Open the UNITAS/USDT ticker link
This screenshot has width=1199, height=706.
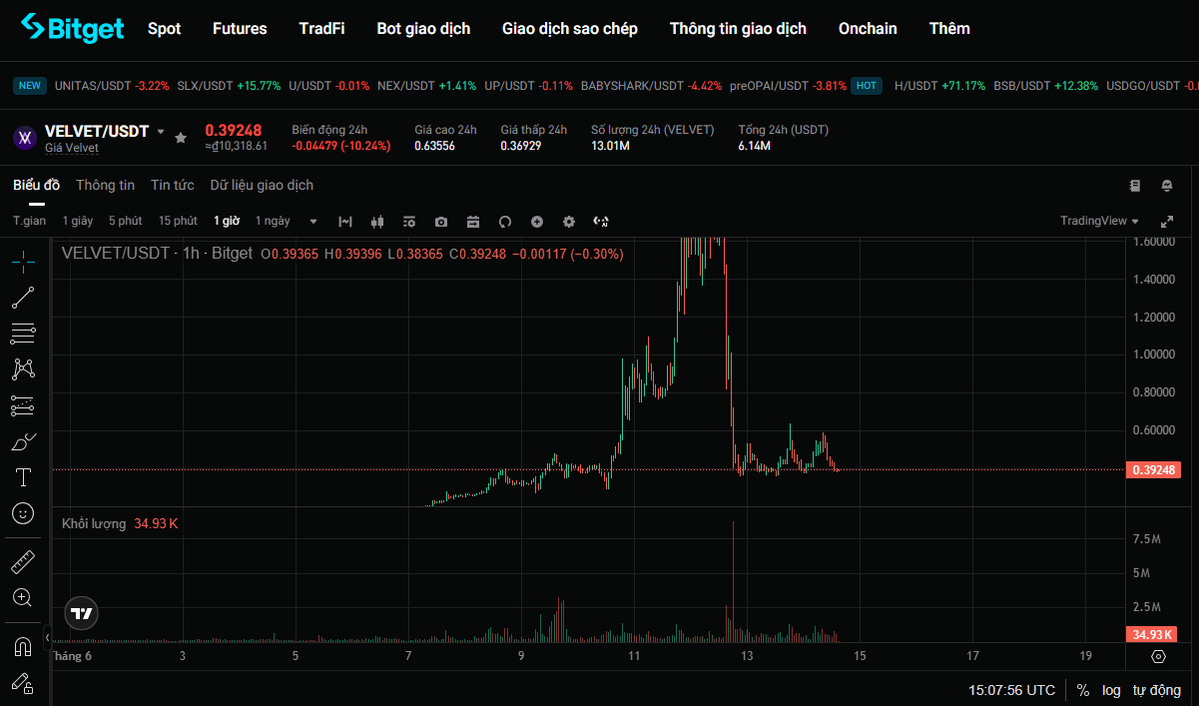[112, 86]
